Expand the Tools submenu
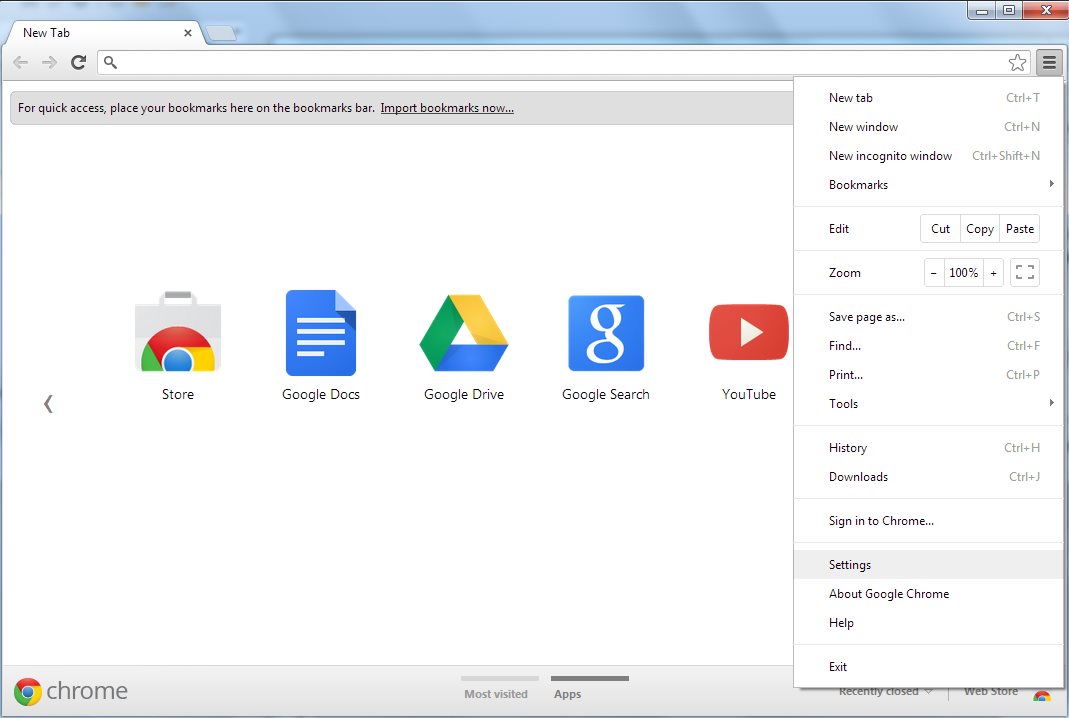This screenshot has width=1069, height=718. click(929, 404)
